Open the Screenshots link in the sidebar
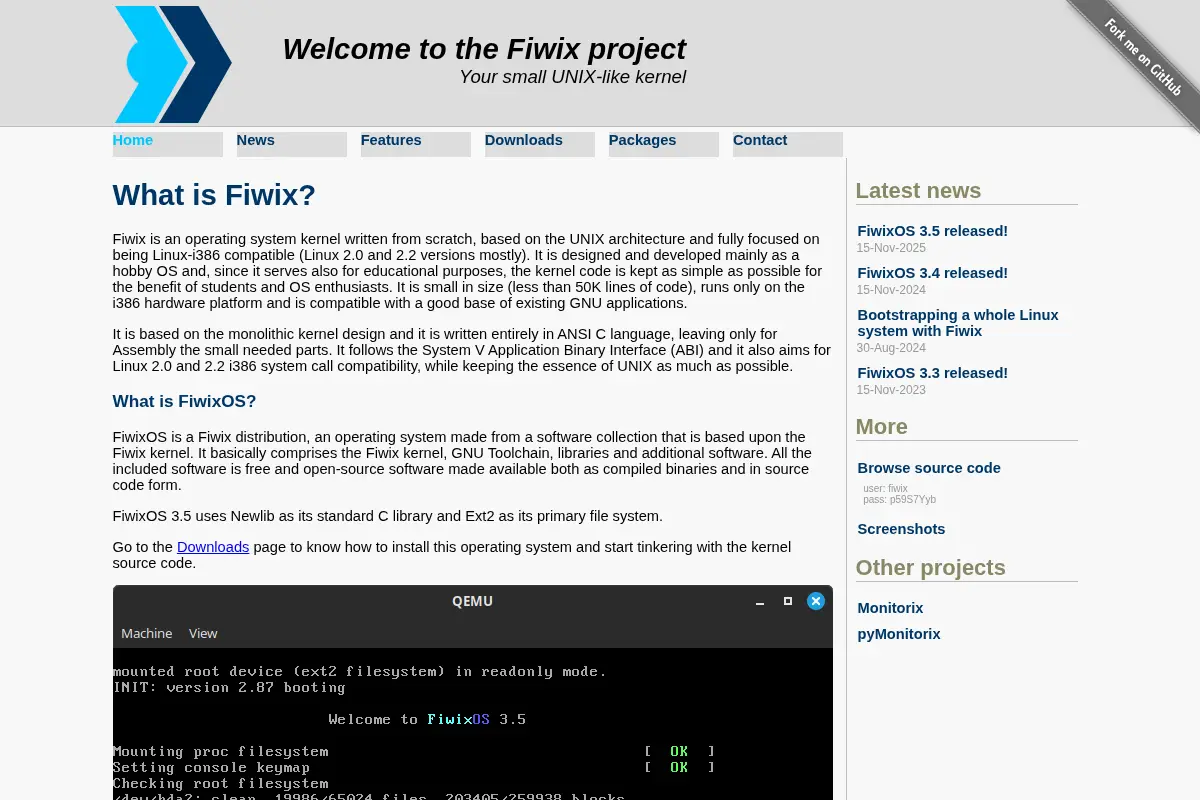Viewport: 1200px width, 800px height. [901, 529]
